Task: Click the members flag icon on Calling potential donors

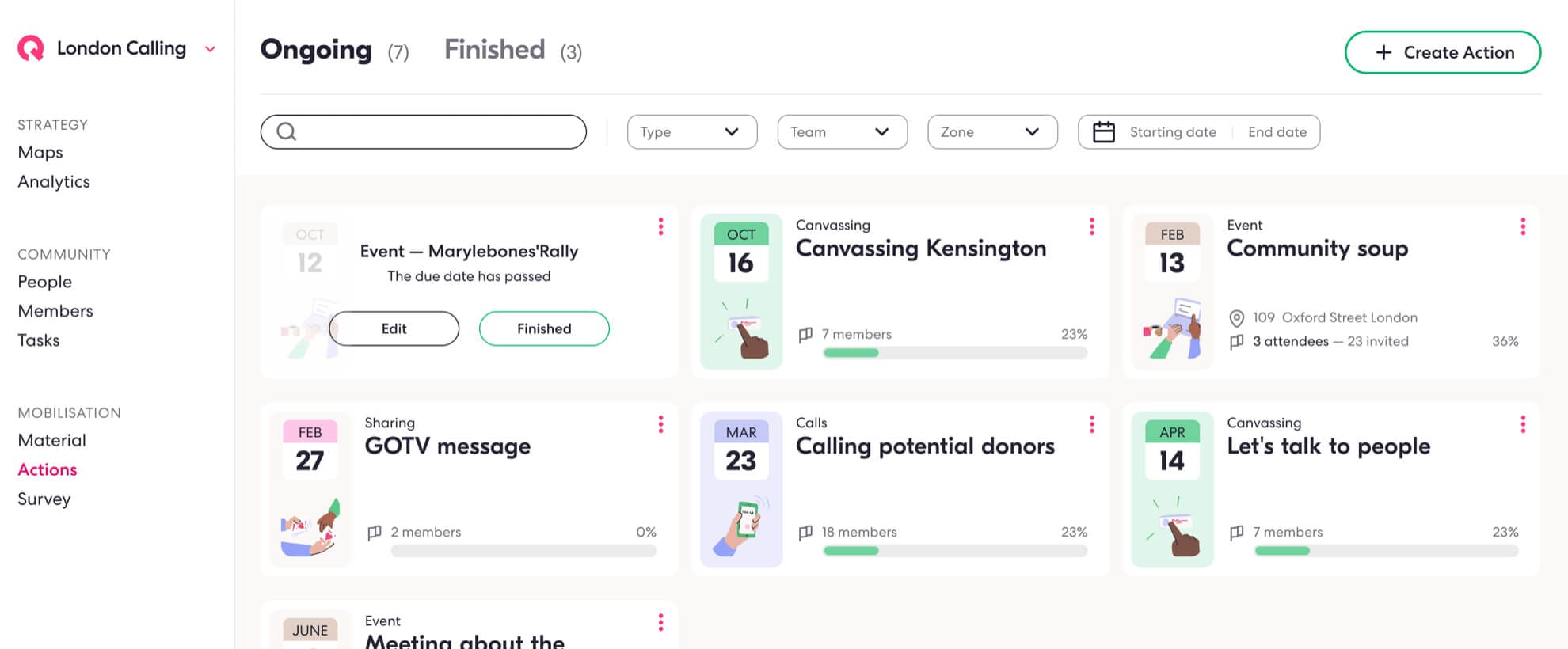Action: pos(805,532)
